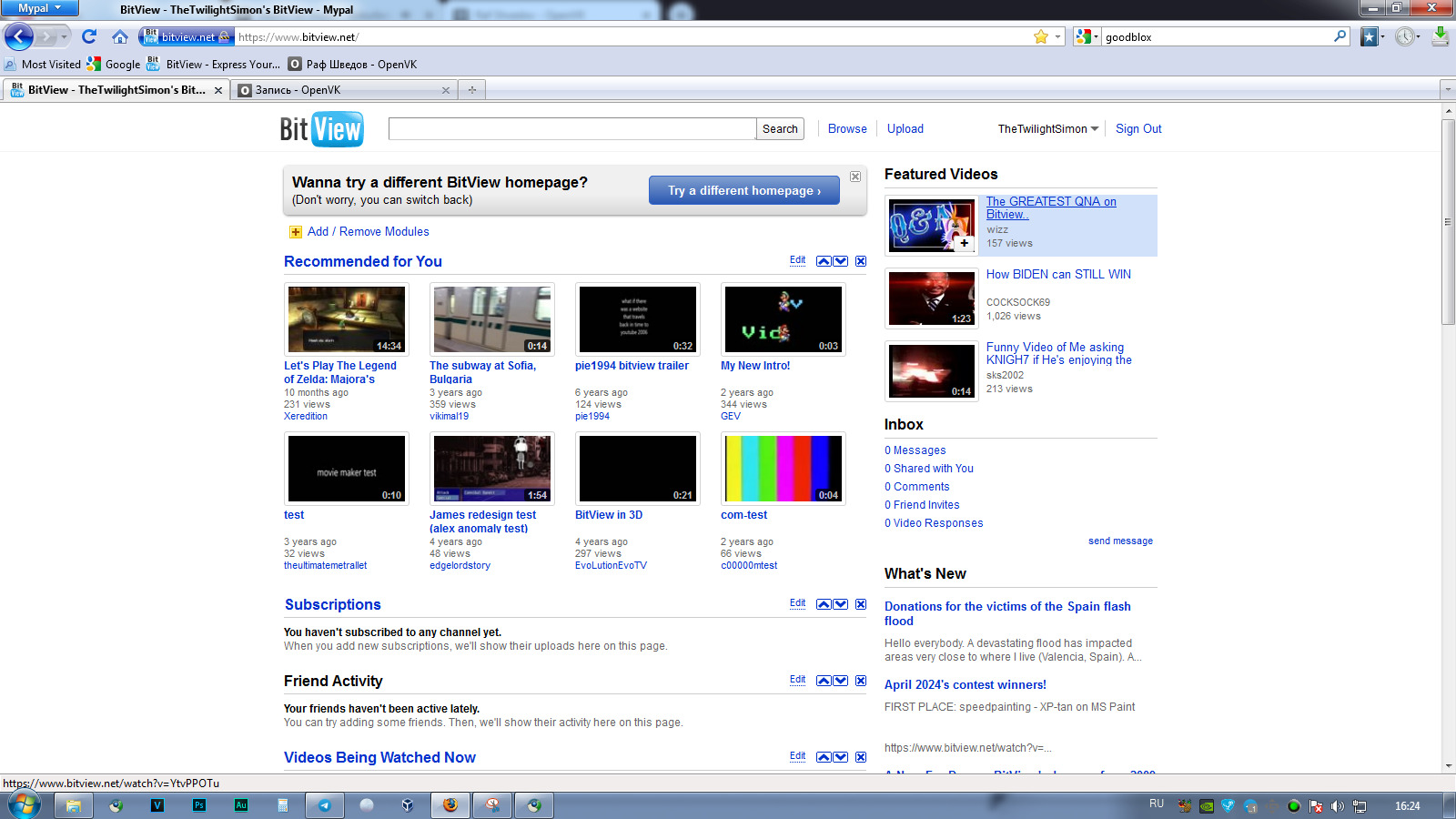1456x819 pixels.
Task: Go to the browser home page icon
Action: 120,36
